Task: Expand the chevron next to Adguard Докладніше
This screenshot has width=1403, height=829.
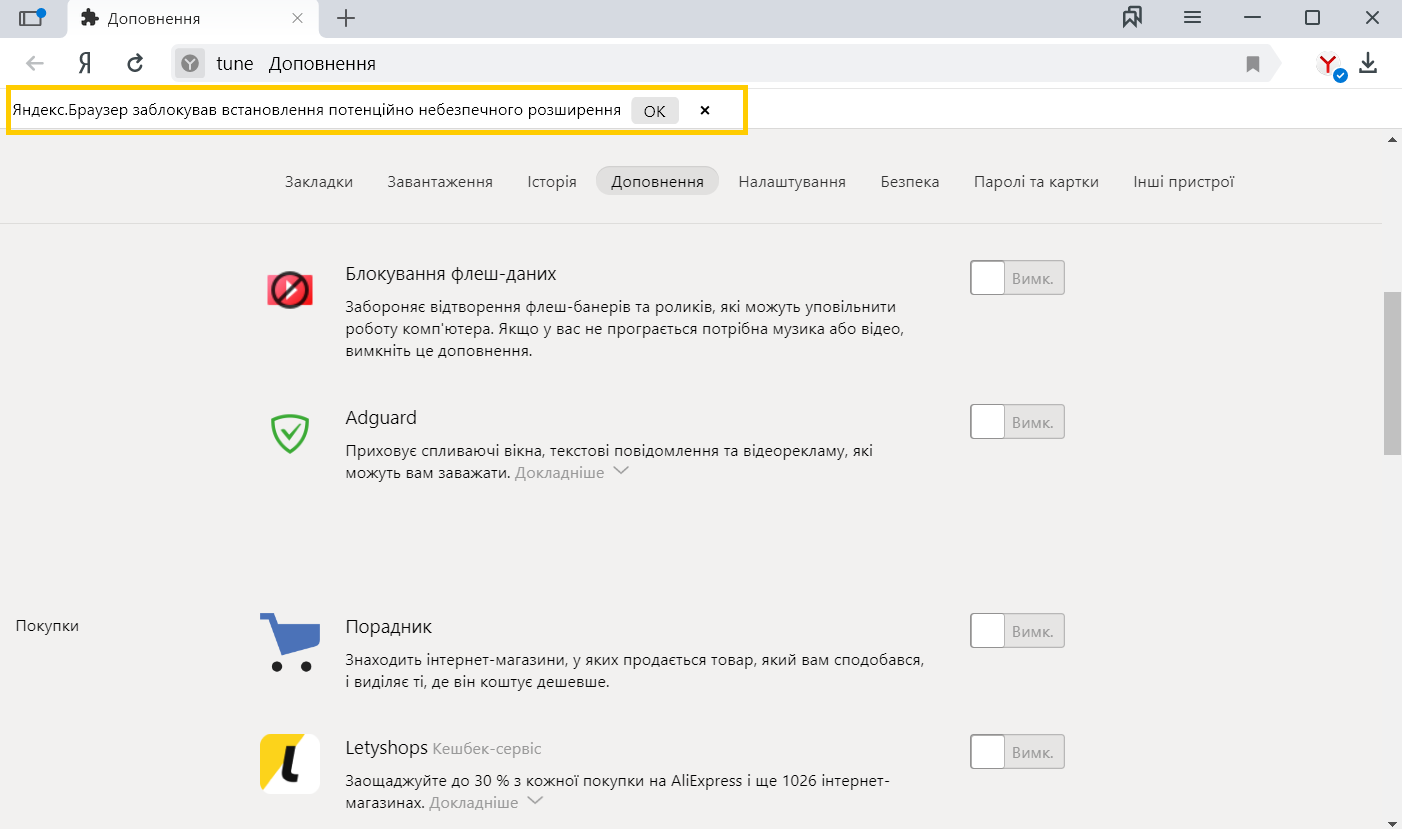Action: (x=621, y=471)
